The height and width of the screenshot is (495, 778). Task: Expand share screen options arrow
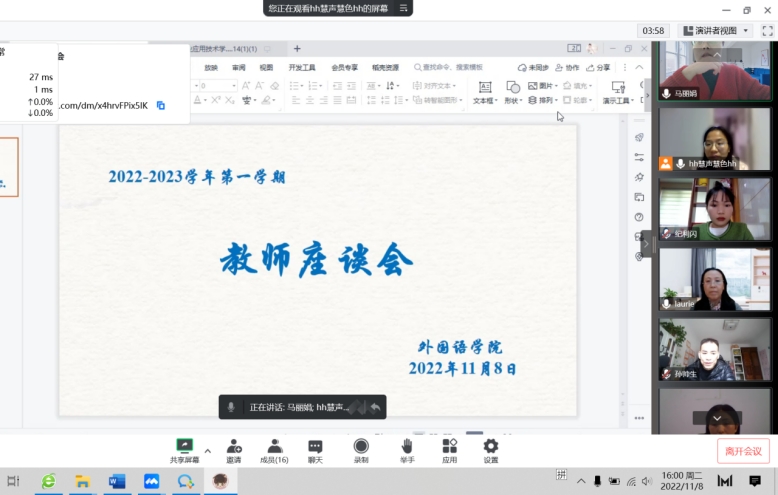tap(207, 451)
